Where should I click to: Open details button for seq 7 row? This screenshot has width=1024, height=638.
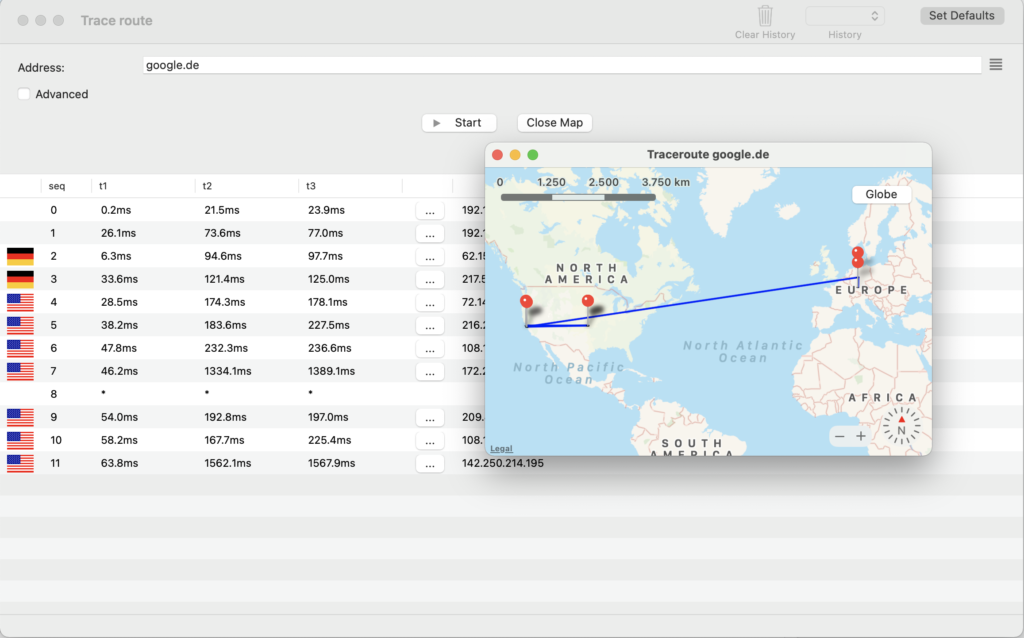[x=430, y=372]
